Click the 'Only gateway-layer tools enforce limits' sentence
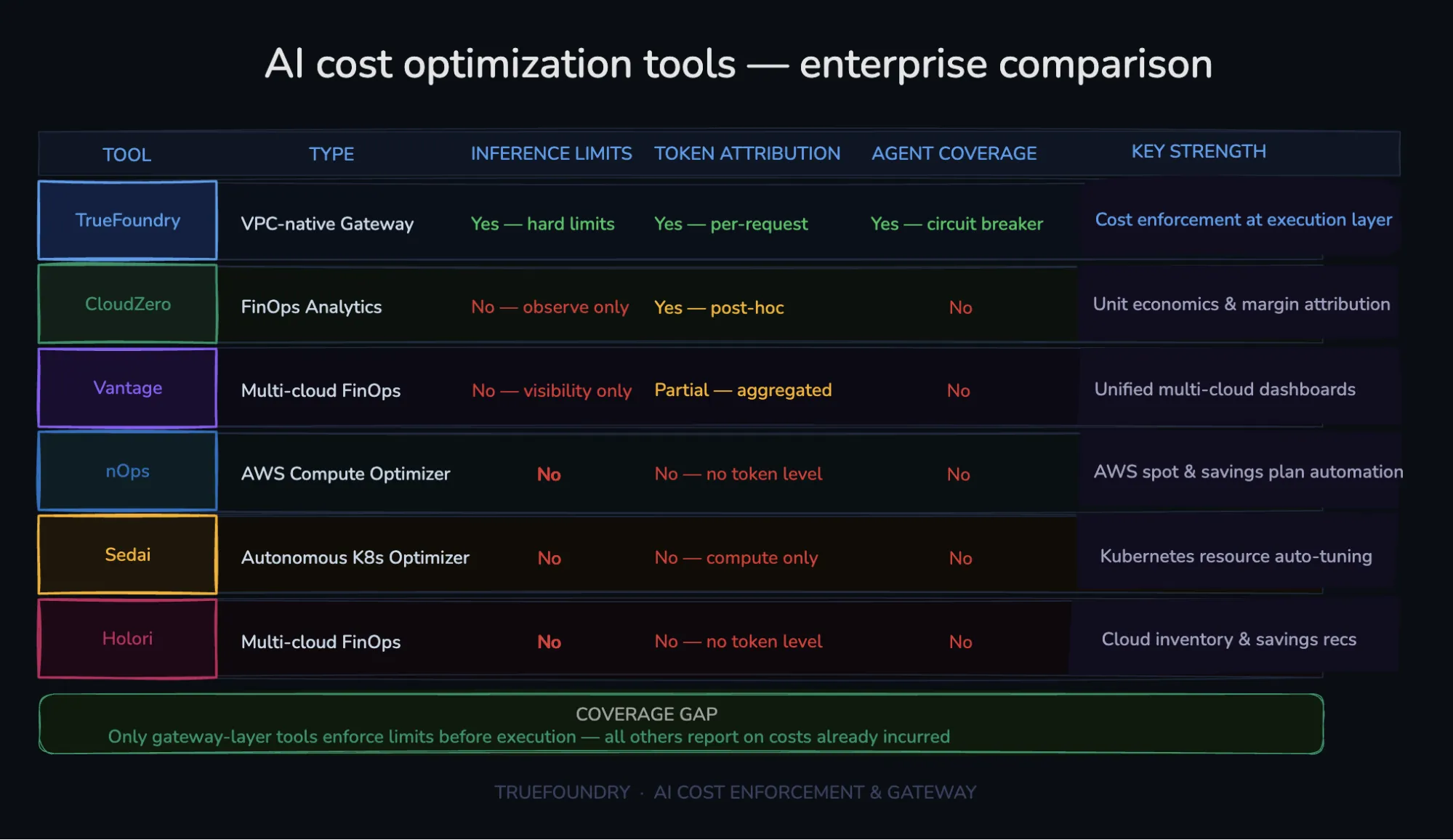Screen dimensions: 1453x840 [528, 737]
